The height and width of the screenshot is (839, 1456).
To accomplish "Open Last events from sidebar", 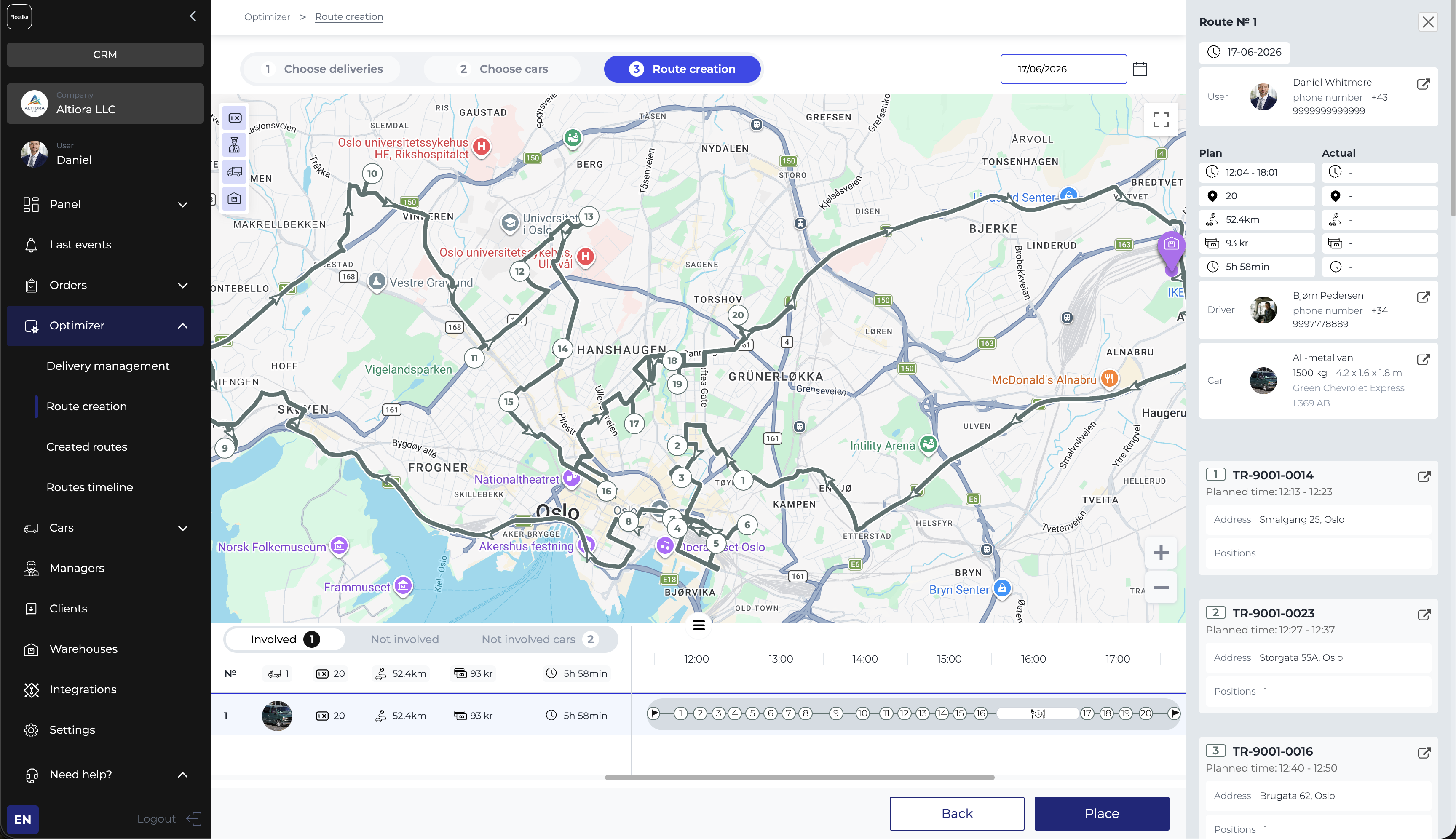I will tap(105, 245).
